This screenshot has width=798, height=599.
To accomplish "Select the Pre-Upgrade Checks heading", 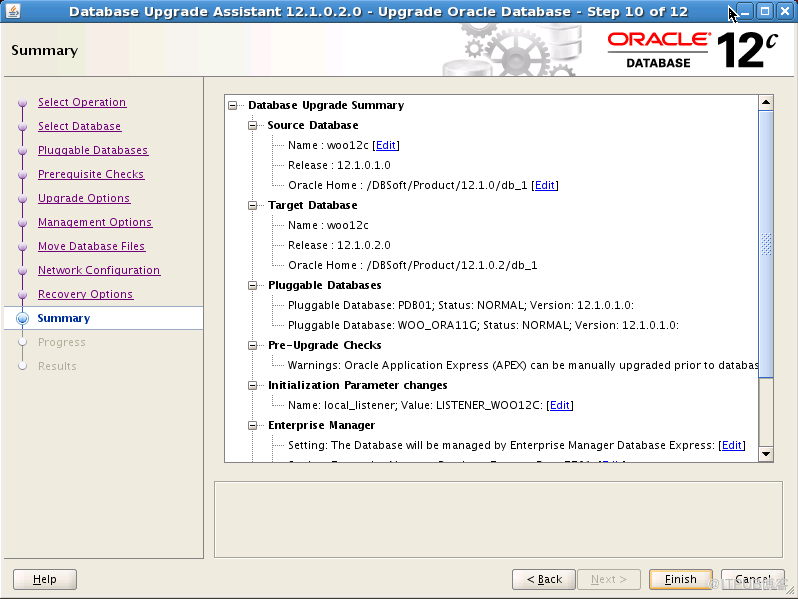I will 325,346.
